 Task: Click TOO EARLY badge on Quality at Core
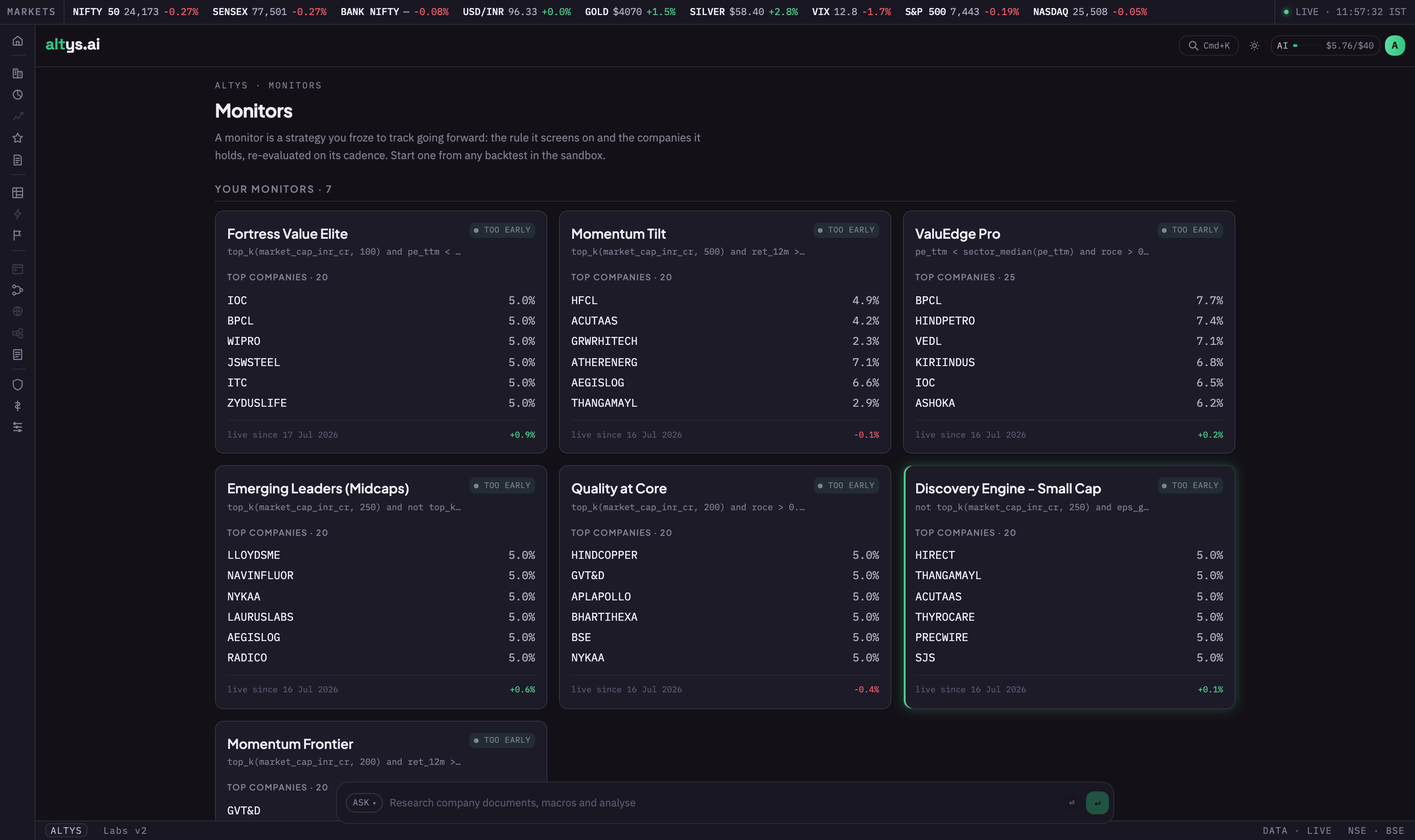pos(846,486)
